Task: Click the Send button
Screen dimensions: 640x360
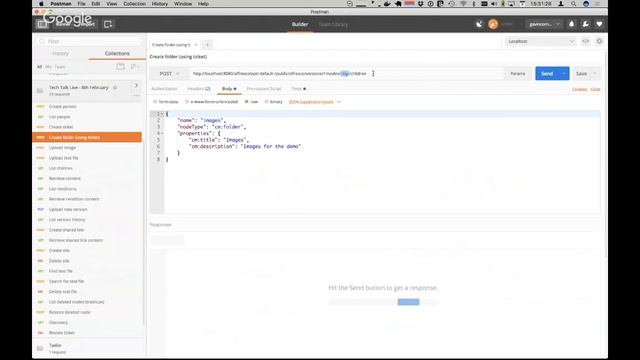Action: tap(547, 73)
